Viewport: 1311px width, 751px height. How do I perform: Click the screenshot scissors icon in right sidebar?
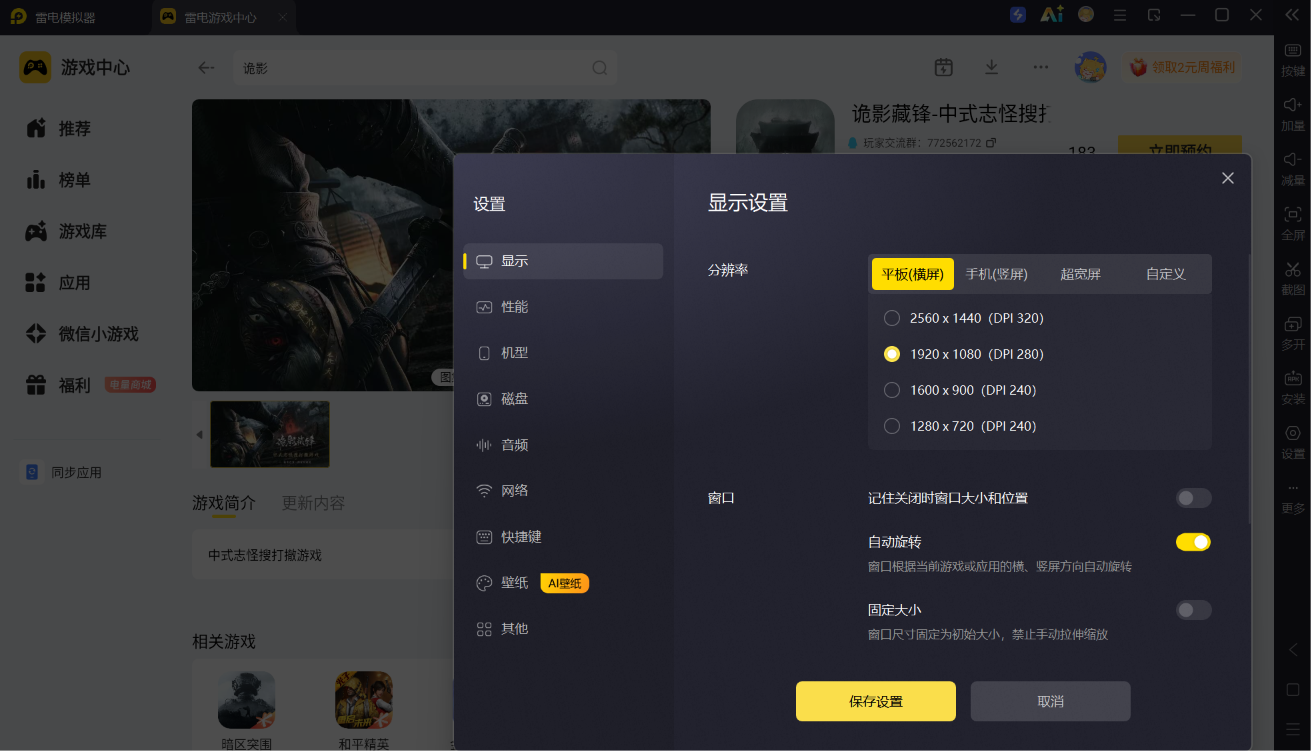pos(1293,270)
